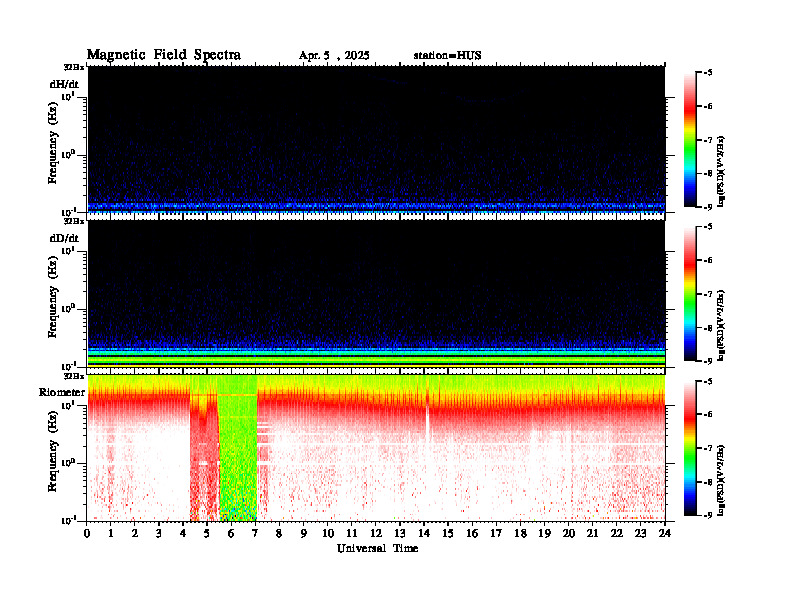Click hour "21" on the Universal Time axis
Viewport: 792px width, 612px height.
coord(592,533)
